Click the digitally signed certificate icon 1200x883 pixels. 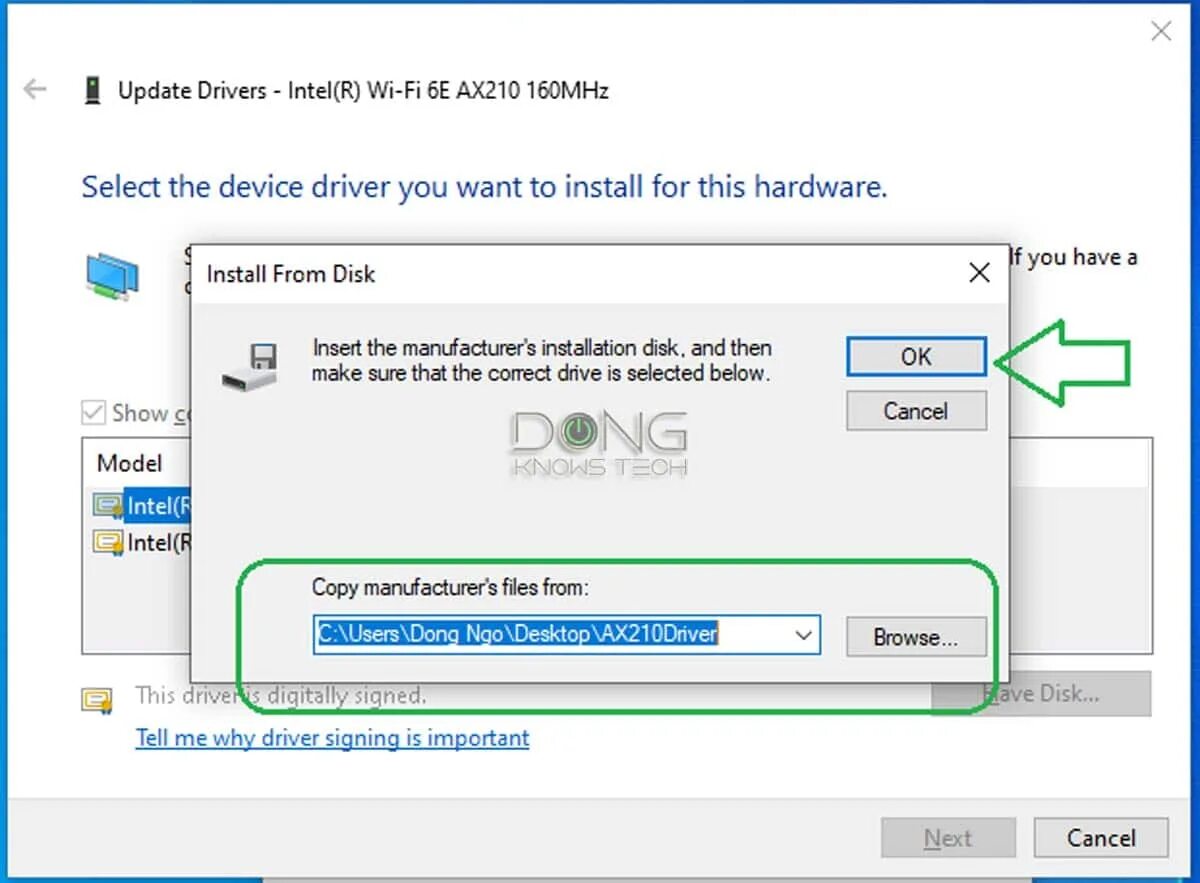pyautogui.click(x=98, y=699)
